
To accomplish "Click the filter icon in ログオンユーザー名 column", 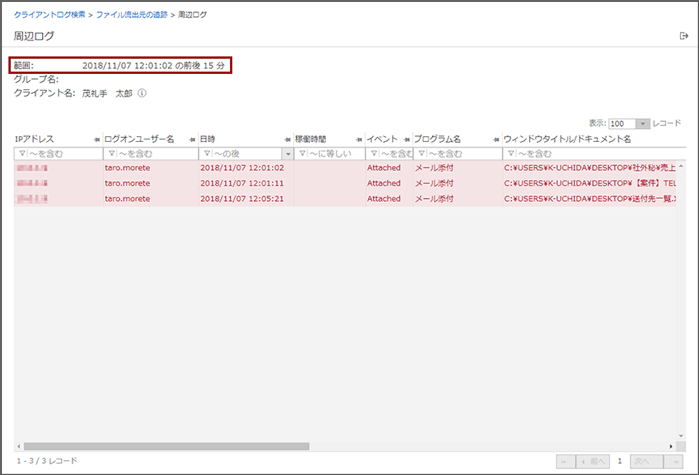I will pos(111,154).
